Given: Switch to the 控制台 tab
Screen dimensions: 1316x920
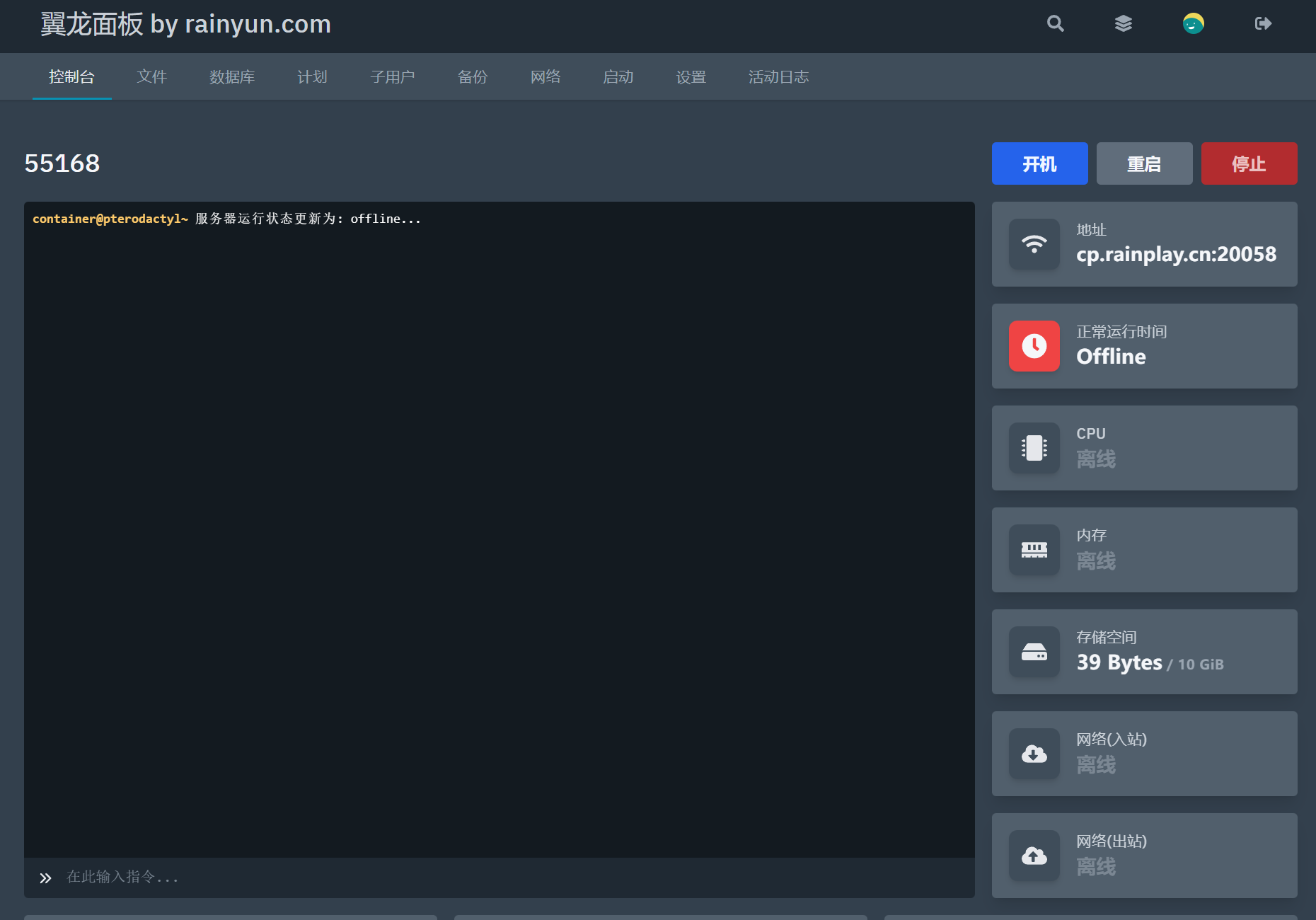Looking at the screenshot, I should [x=71, y=76].
